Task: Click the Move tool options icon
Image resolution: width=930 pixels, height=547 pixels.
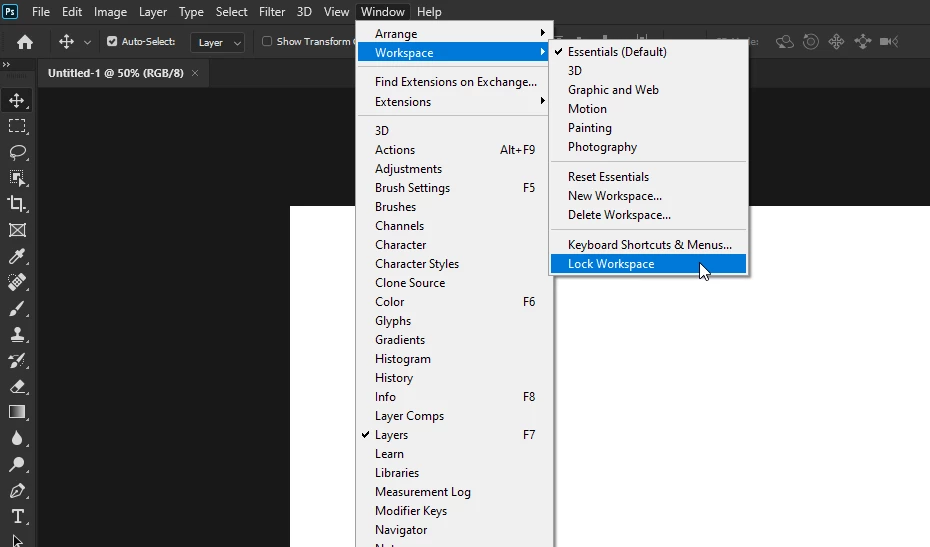Action: click(x=66, y=42)
